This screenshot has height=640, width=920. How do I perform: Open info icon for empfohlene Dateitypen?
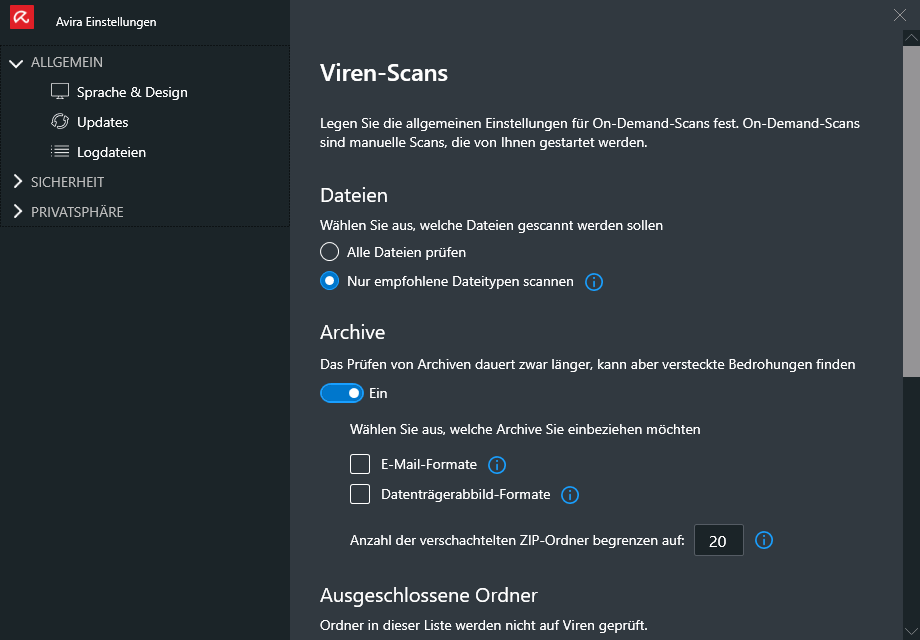click(x=594, y=282)
